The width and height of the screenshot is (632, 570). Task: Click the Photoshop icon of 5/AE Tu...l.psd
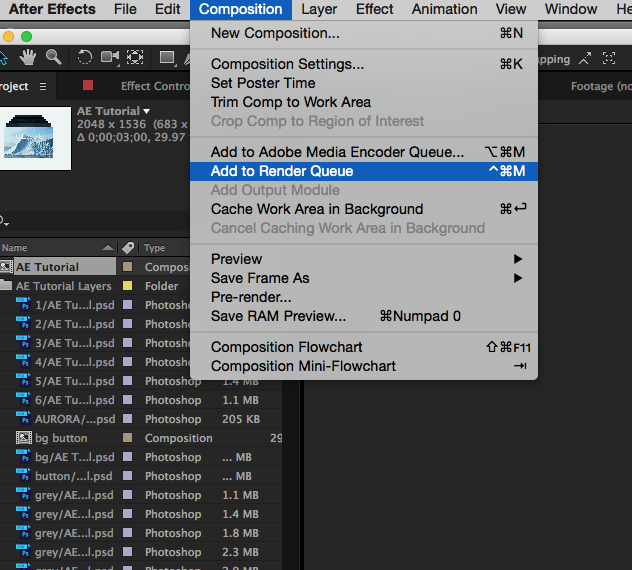tap(23, 380)
